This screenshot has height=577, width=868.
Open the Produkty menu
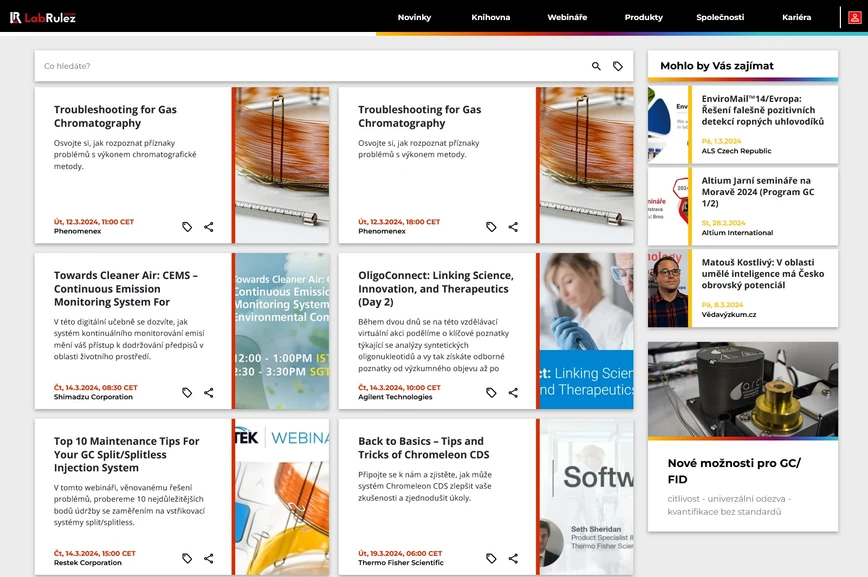pyautogui.click(x=643, y=16)
